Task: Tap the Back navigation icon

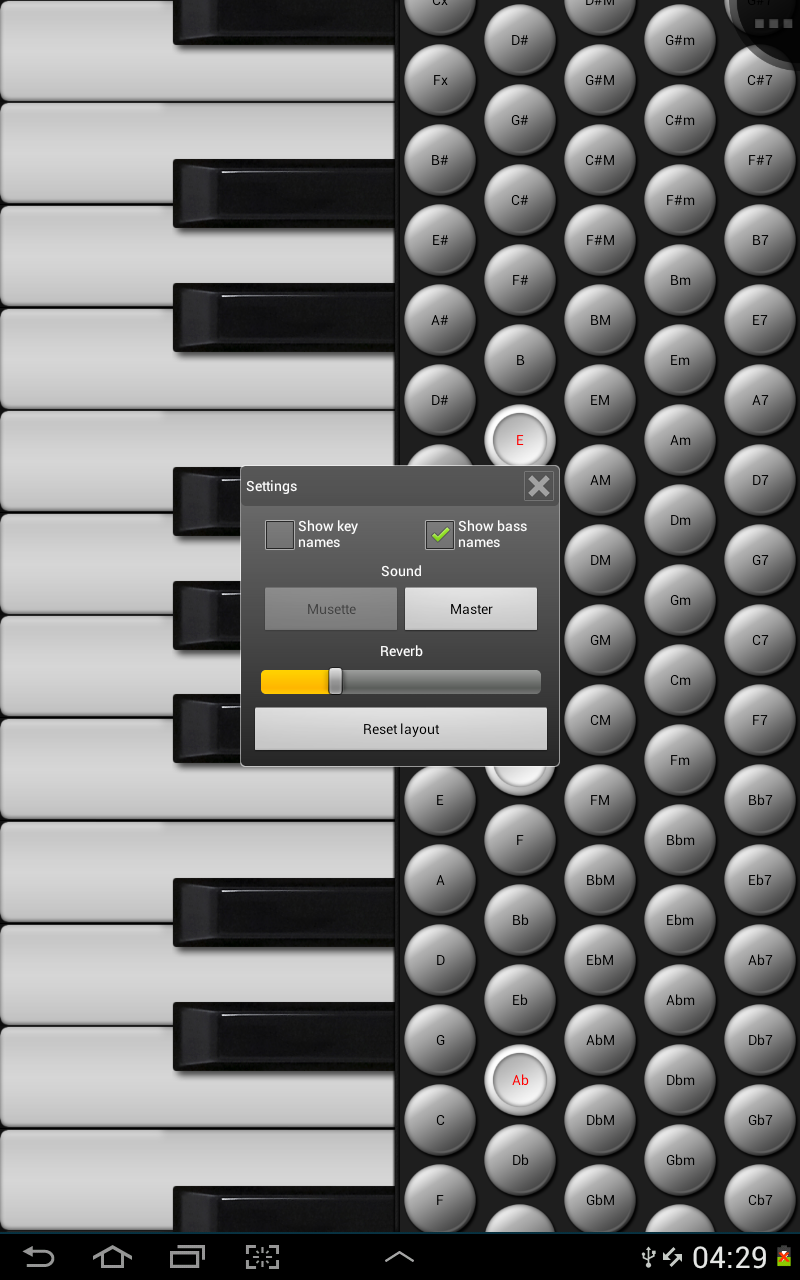Action: pos(37,1257)
